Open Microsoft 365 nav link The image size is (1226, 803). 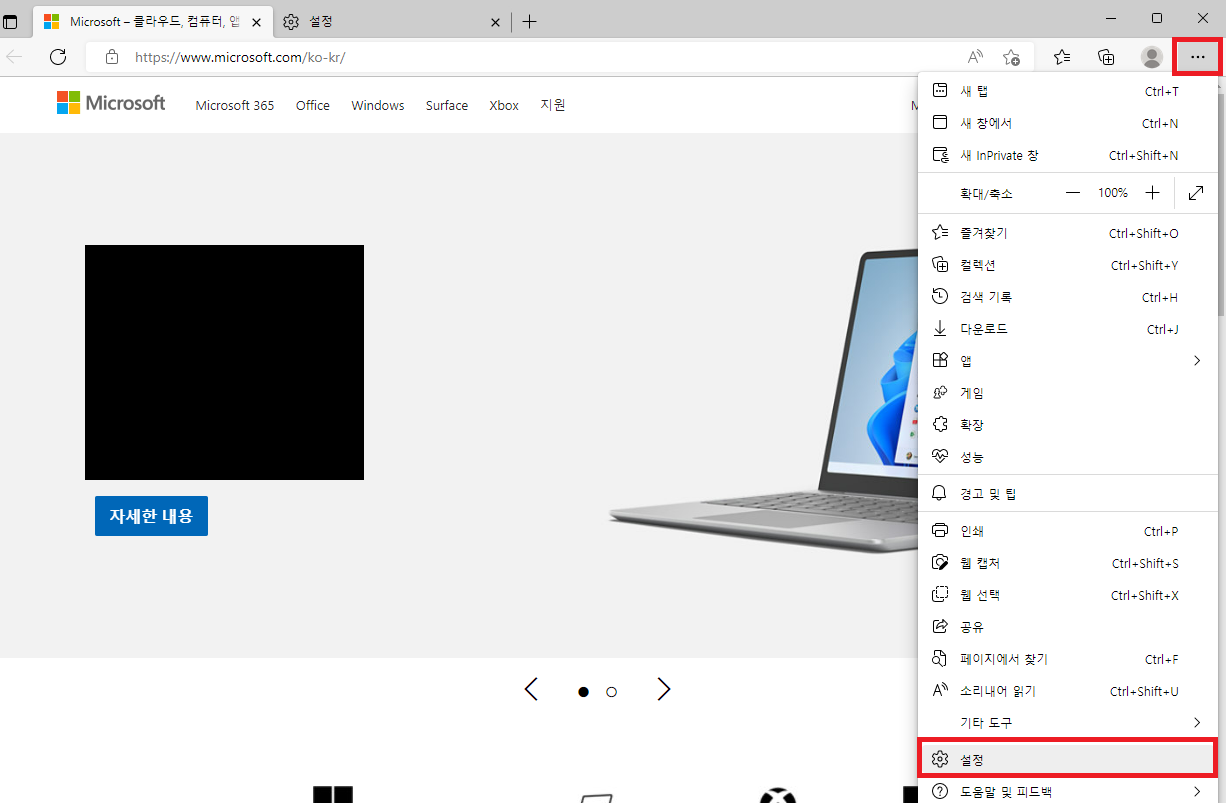(235, 105)
